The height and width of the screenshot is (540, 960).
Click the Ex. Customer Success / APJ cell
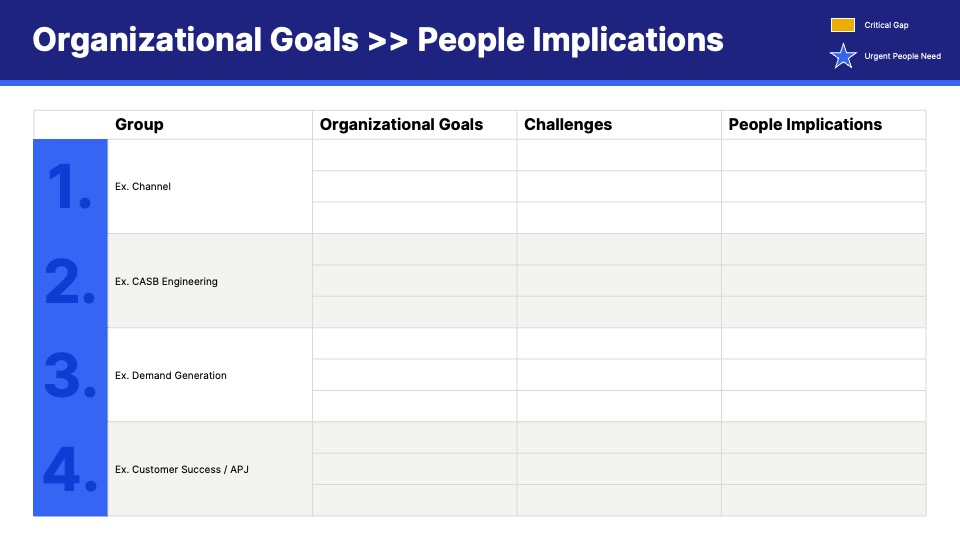pos(182,469)
